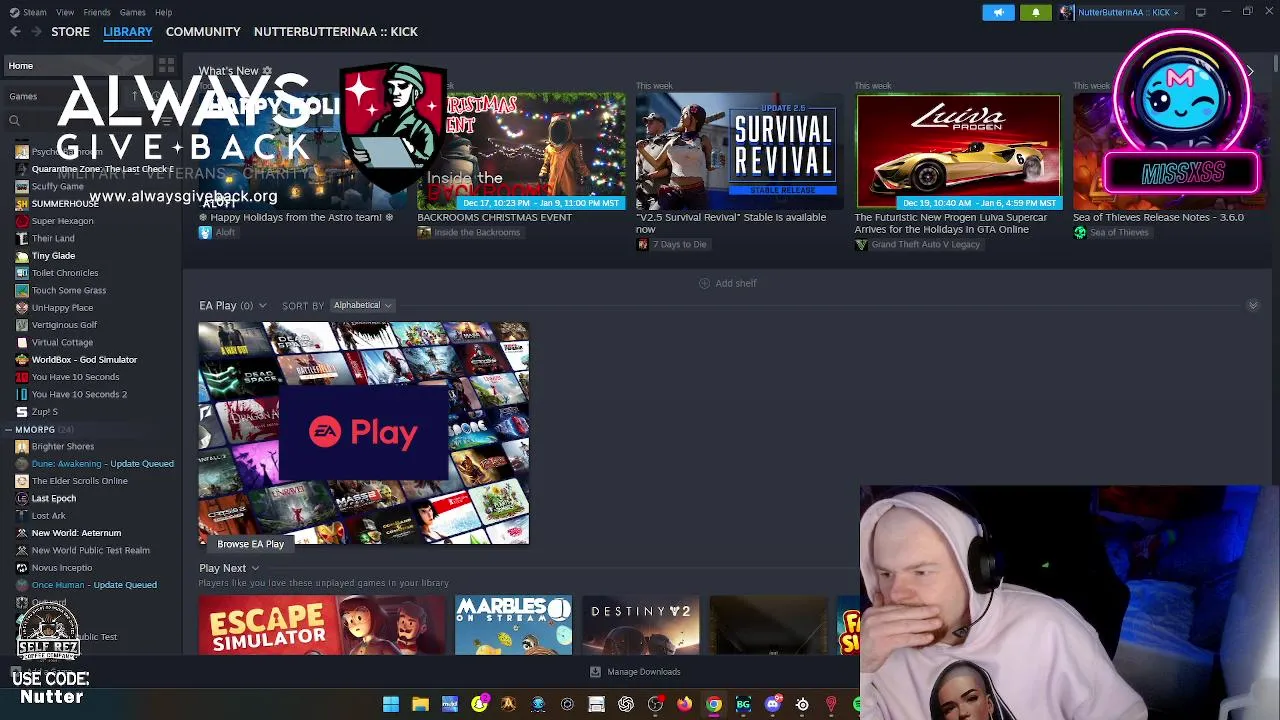
Task: Open Discord from the taskbar
Action: coord(772,704)
